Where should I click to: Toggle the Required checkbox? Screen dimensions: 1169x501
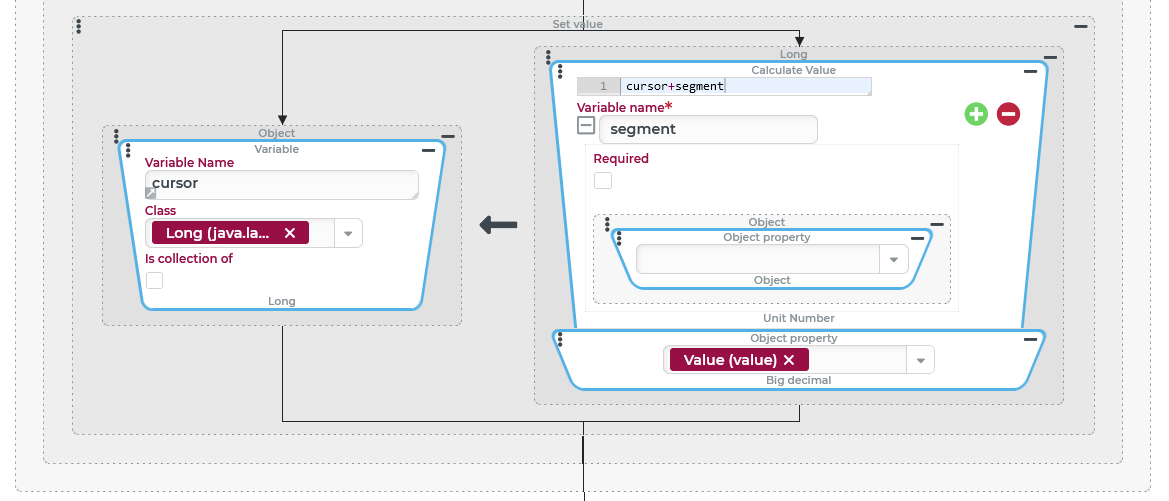[x=602, y=180]
